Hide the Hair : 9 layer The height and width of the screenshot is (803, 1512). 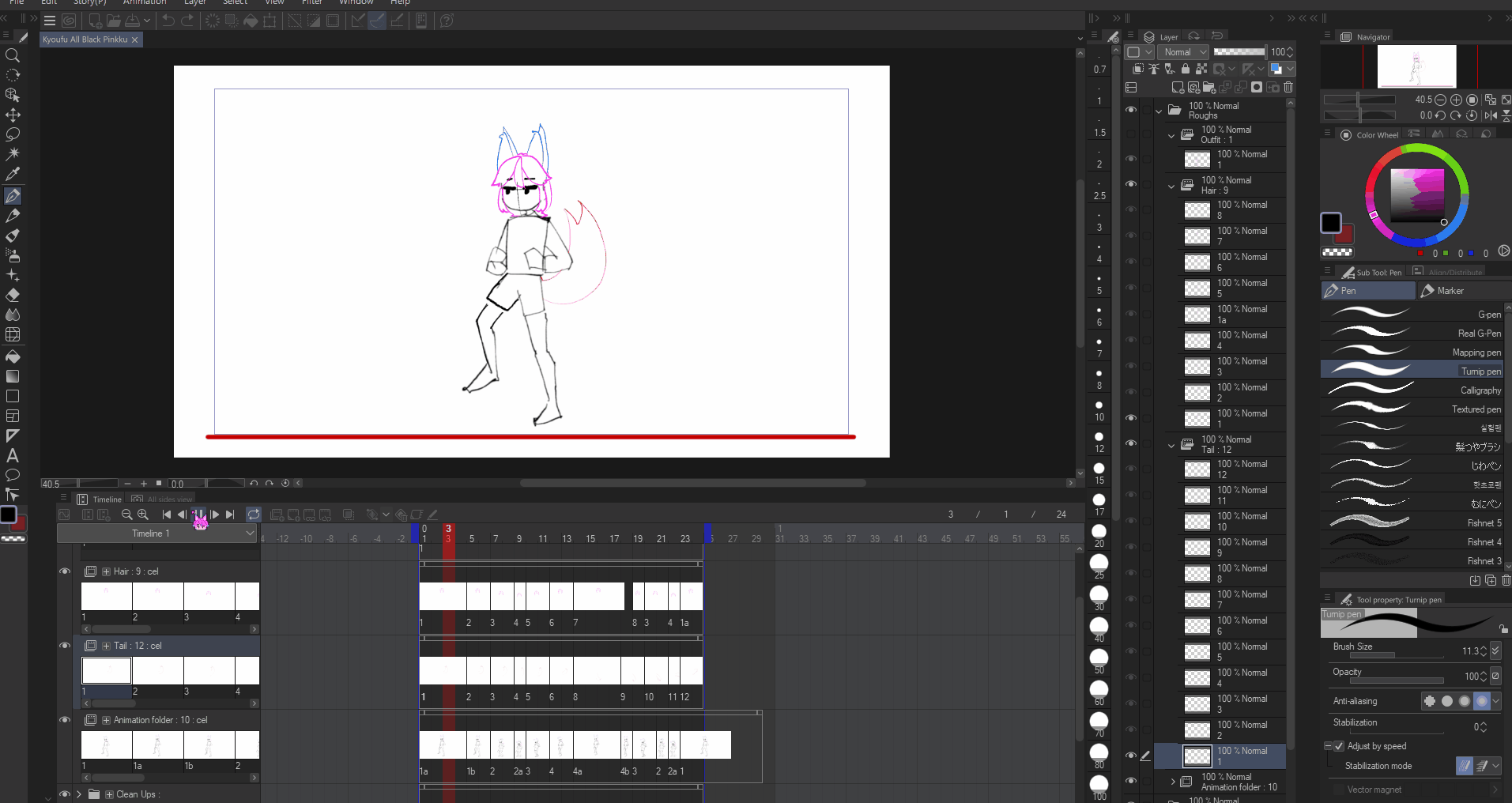click(x=1132, y=185)
